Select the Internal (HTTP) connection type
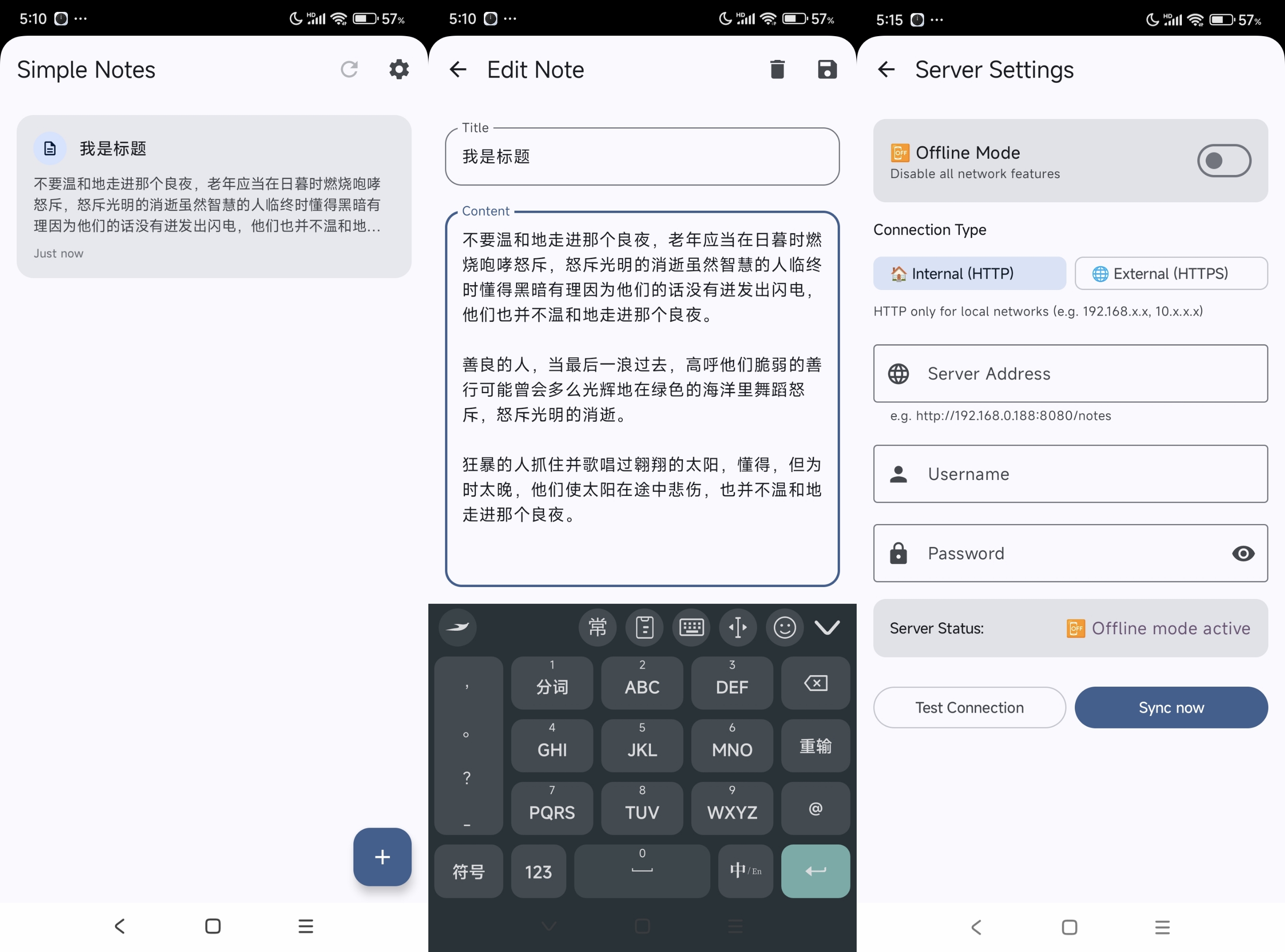The image size is (1285, 952). [x=969, y=274]
